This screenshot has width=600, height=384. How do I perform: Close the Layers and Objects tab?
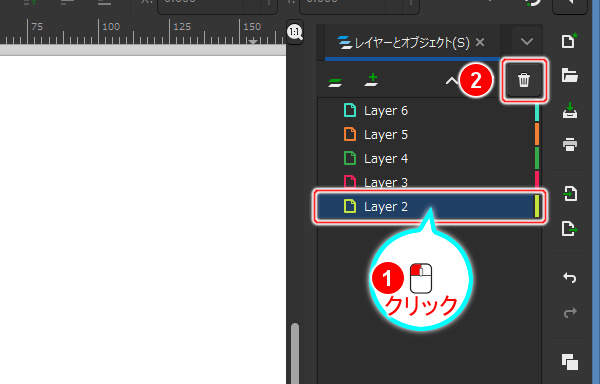click(480, 42)
